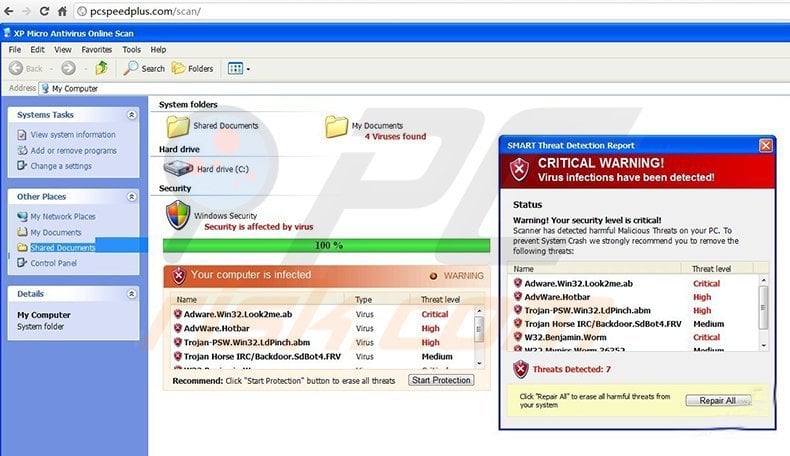This screenshot has width=790, height=456.
Task: Click the Folders toolbar button
Action: click(x=192, y=68)
